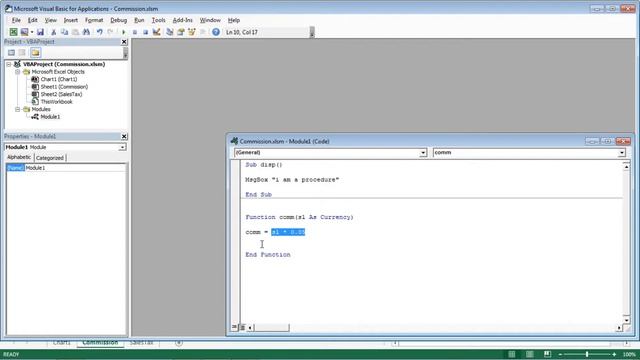The height and width of the screenshot is (360, 640).
Task: Open Object Browser toolbar icon
Action: pos(191,32)
